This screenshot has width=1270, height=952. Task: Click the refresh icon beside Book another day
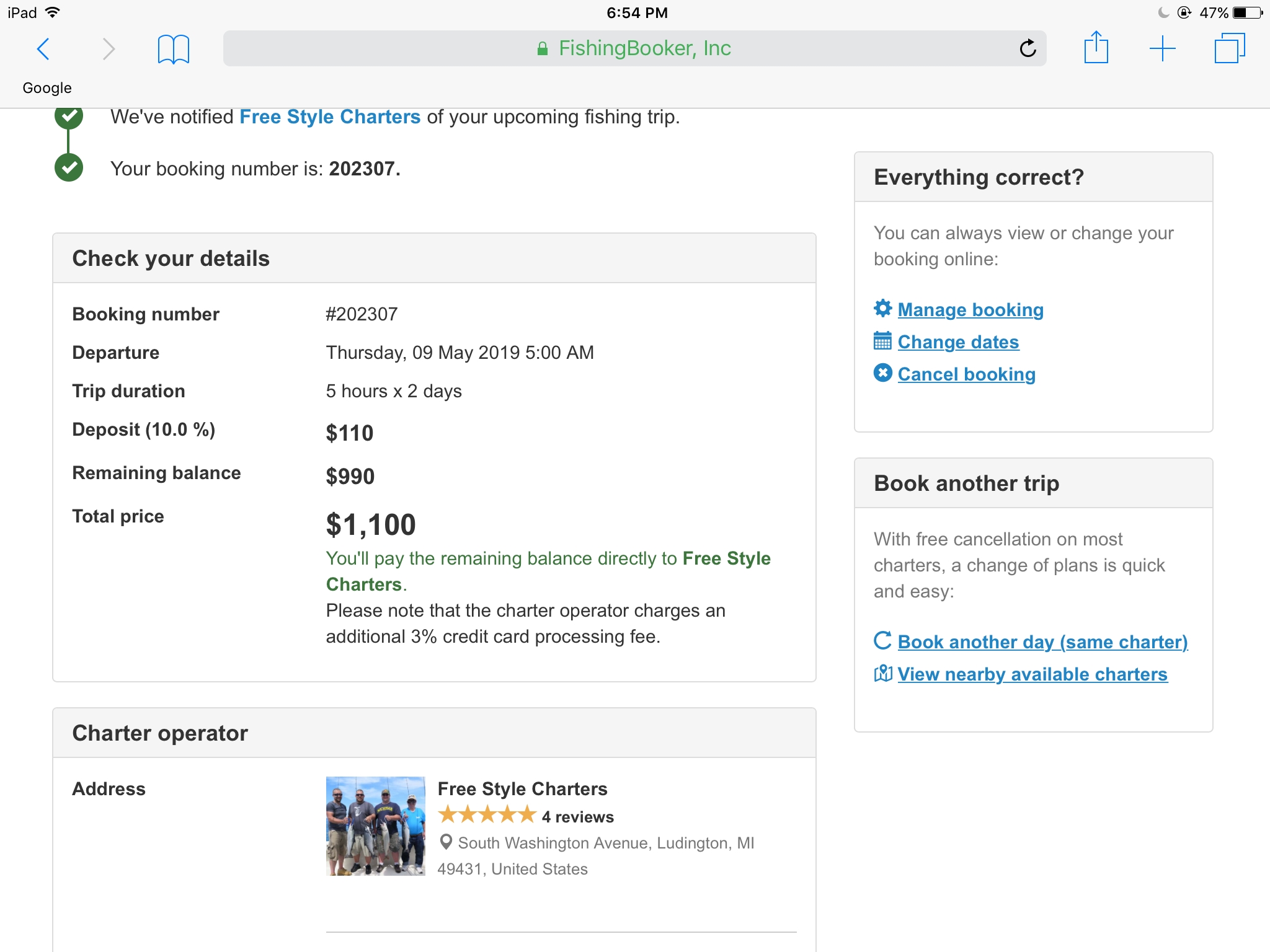coord(882,640)
